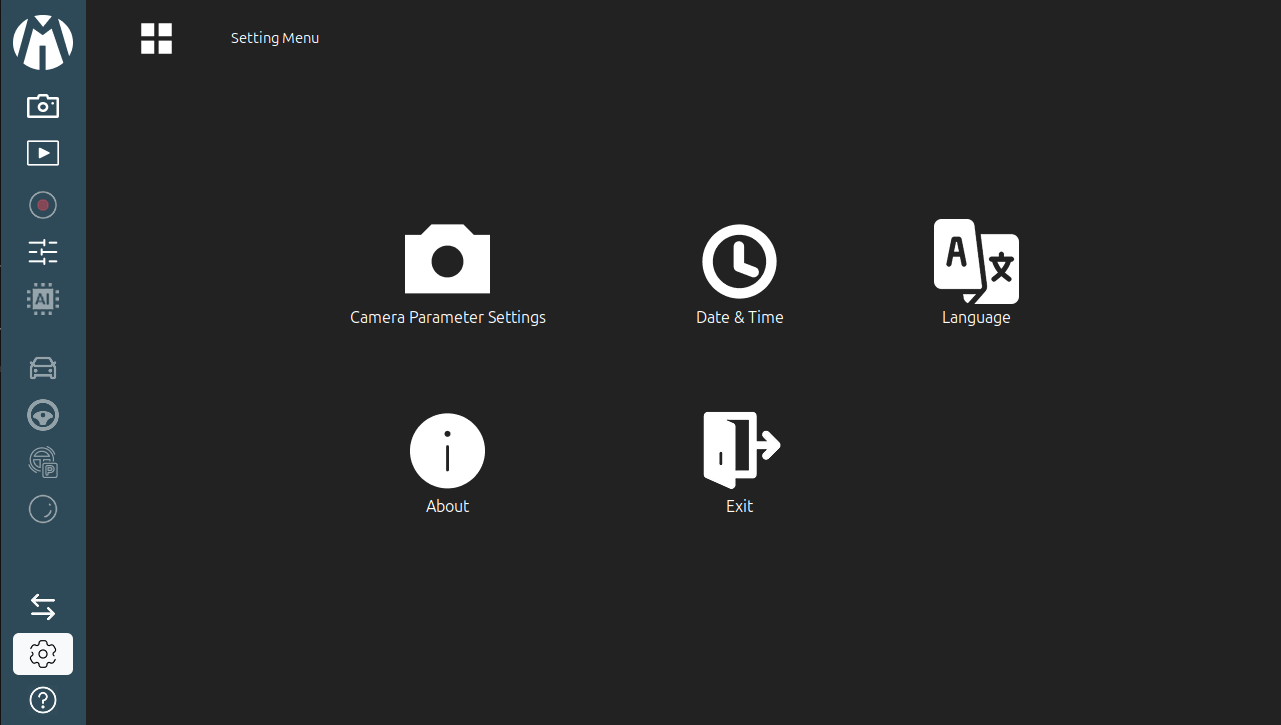Screen dimensions: 1281x725
Task: Open help via the question mark icon
Action: coord(43,700)
